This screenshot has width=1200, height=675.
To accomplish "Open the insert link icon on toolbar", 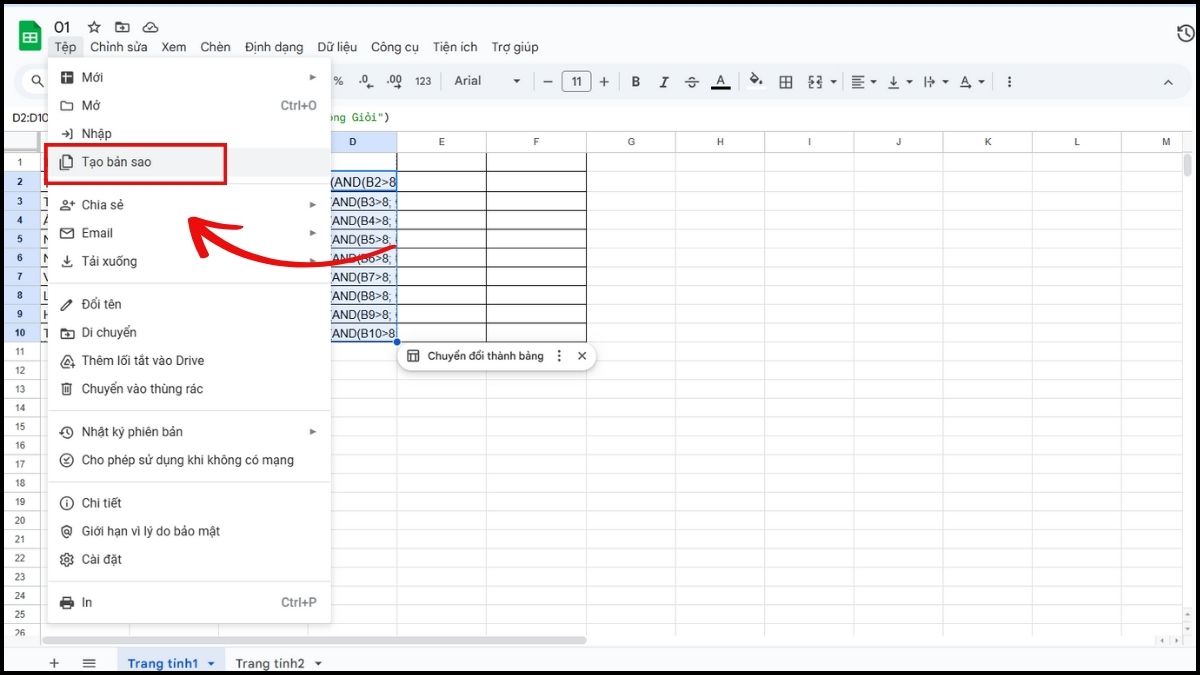I will (1009, 81).
